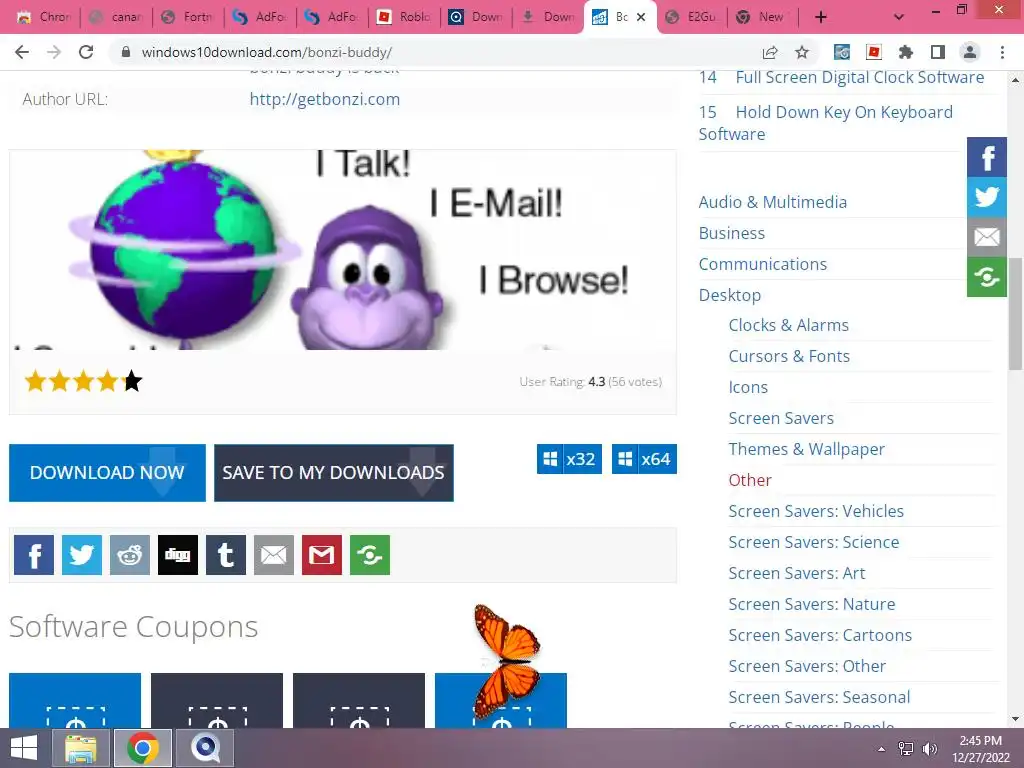
Task: Click the page vertical scrollbar thumb
Action: 1015,313
